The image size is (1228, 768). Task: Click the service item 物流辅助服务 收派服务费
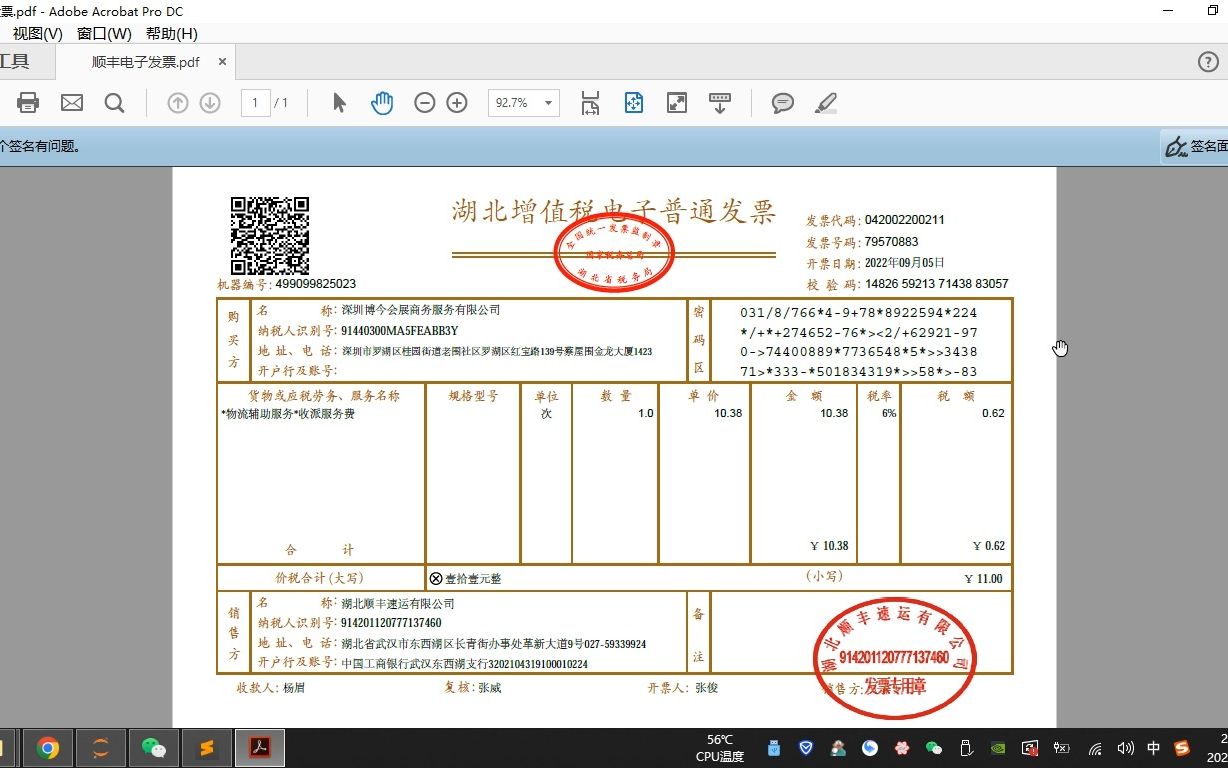[x=288, y=414]
